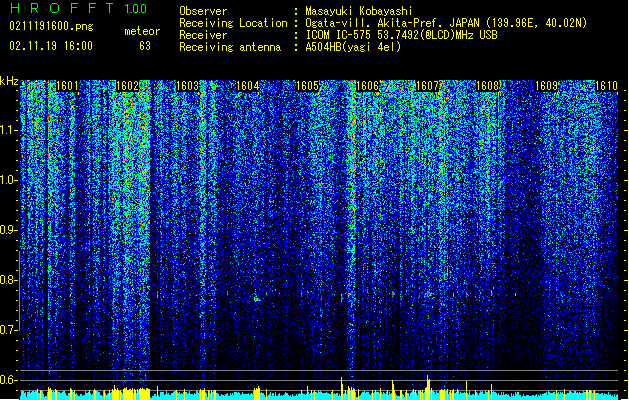Image resolution: width=629 pixels, height=400 pixels.
Task: Click the date stamp 02.11.19 16:00
Action: (x=51, y=46)
